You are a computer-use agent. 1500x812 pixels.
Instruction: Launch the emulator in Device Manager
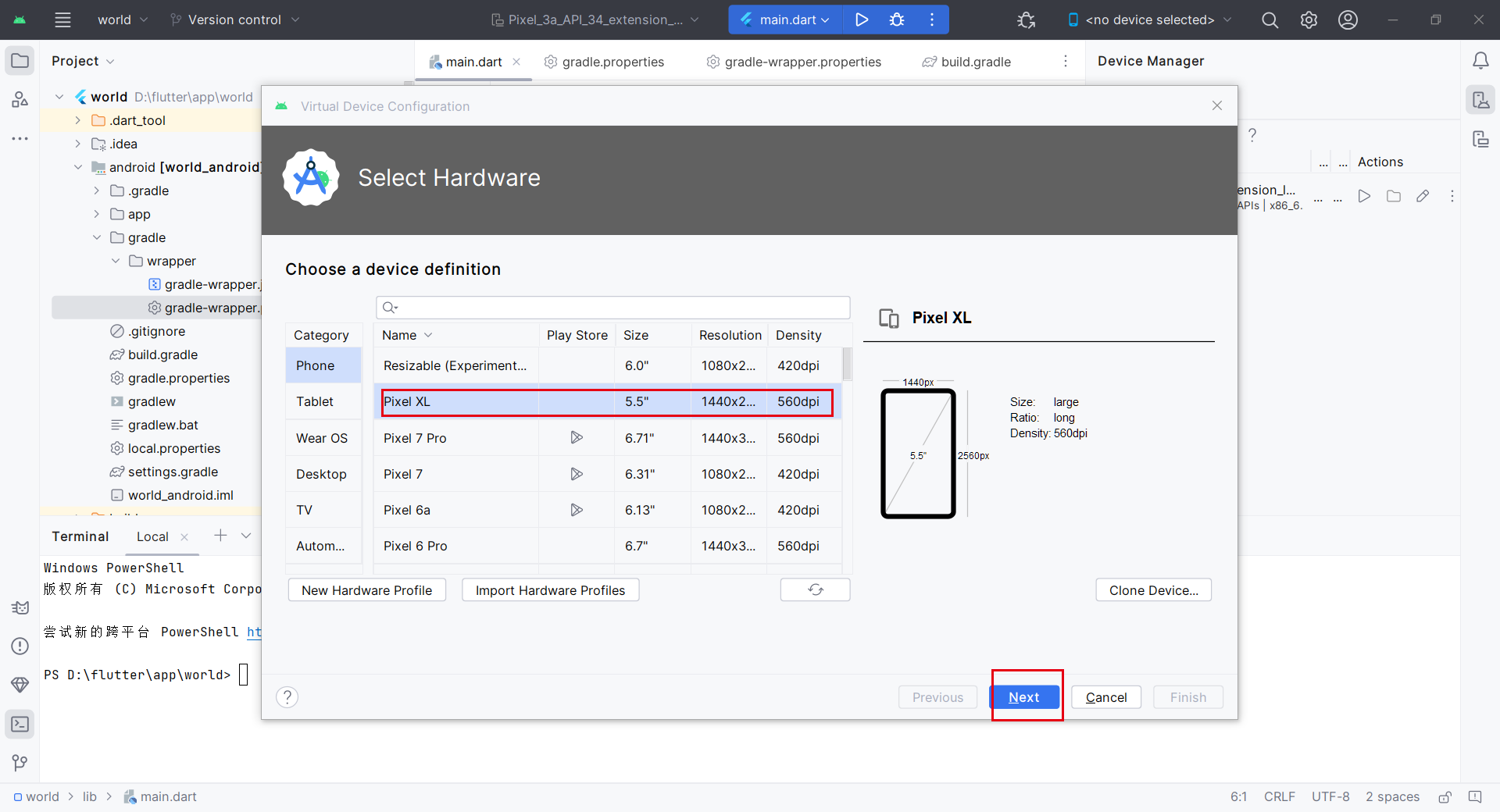[x=1364, y=196]
